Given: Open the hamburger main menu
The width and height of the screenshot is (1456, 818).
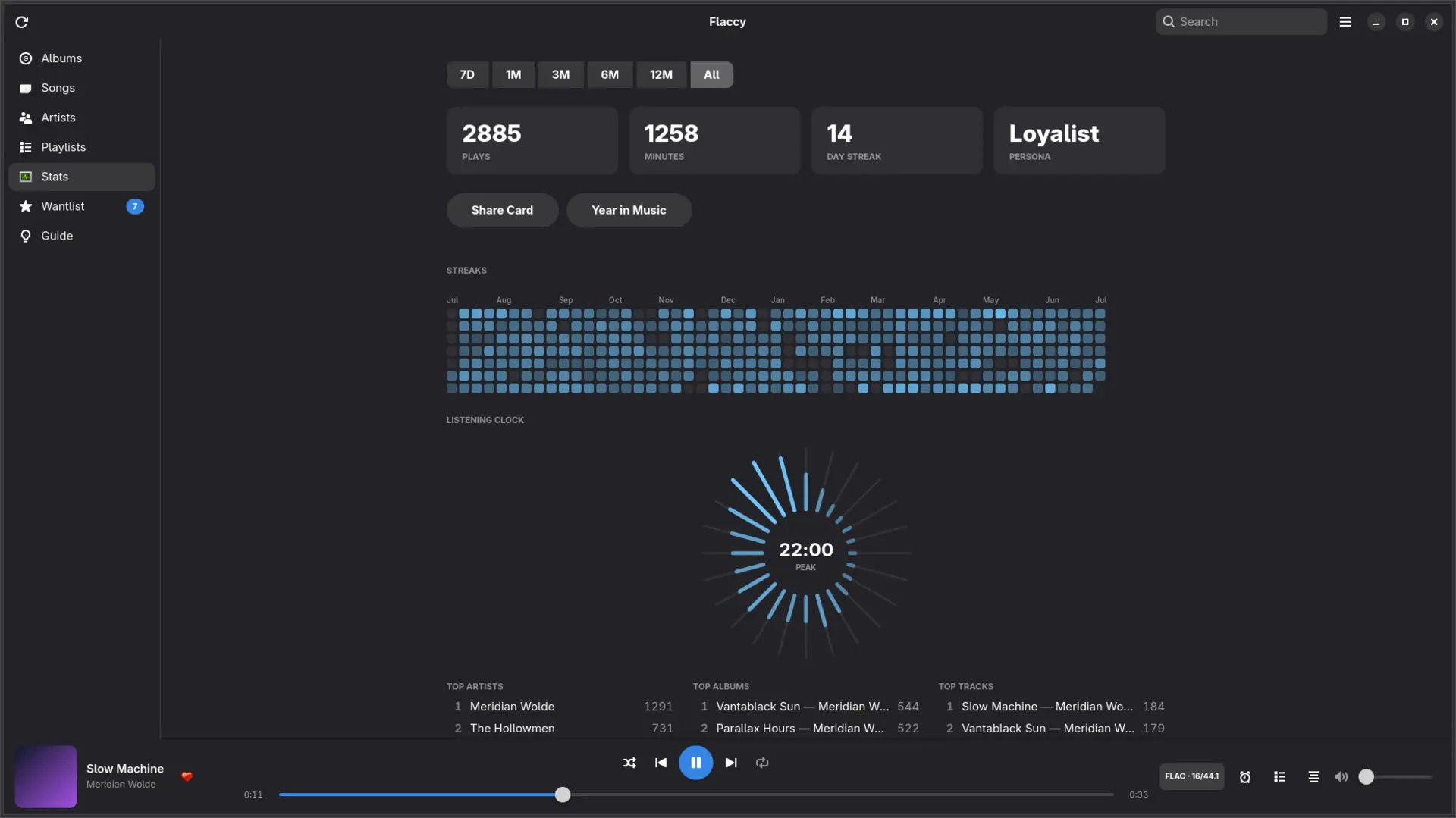Looking at the screenshot, I should [1345, 22].
